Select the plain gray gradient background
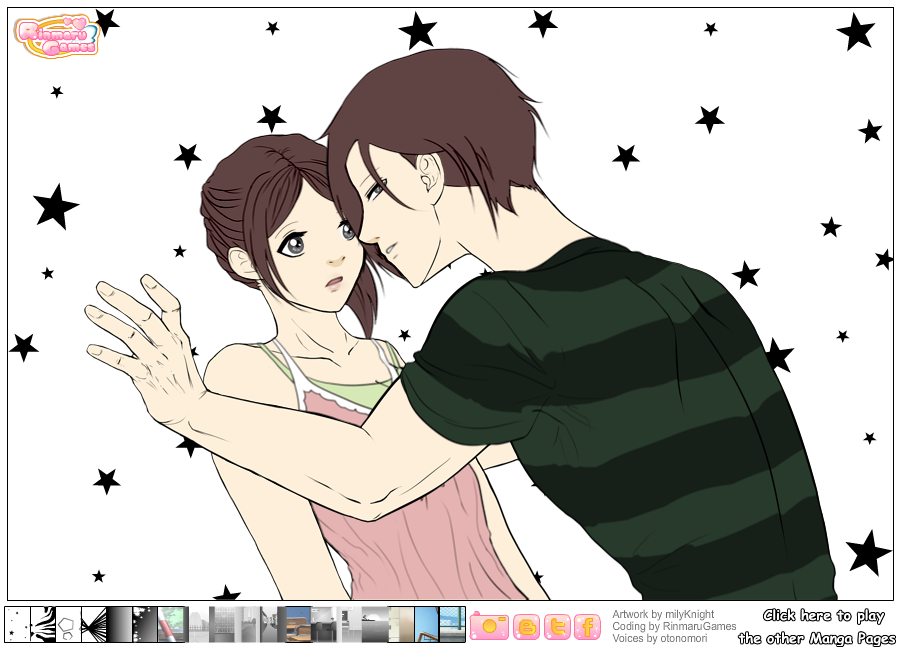The image size is (900, 650). pyautogui.click(x=119, y=624)
